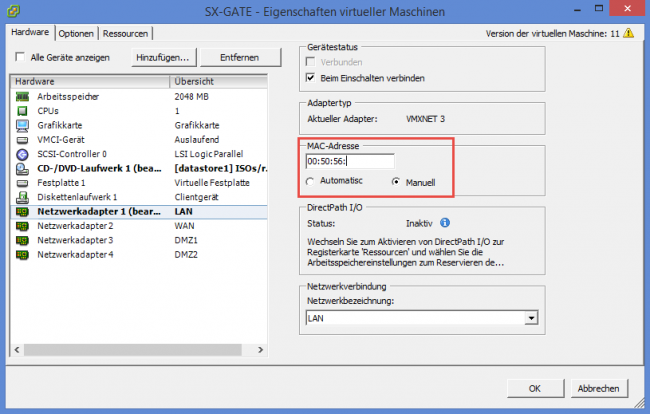Image resolution: width=650 pixels, height=414 pixels.
Task: Click the Arbeitsspeicher memory icon
Action: coord(20,96)
